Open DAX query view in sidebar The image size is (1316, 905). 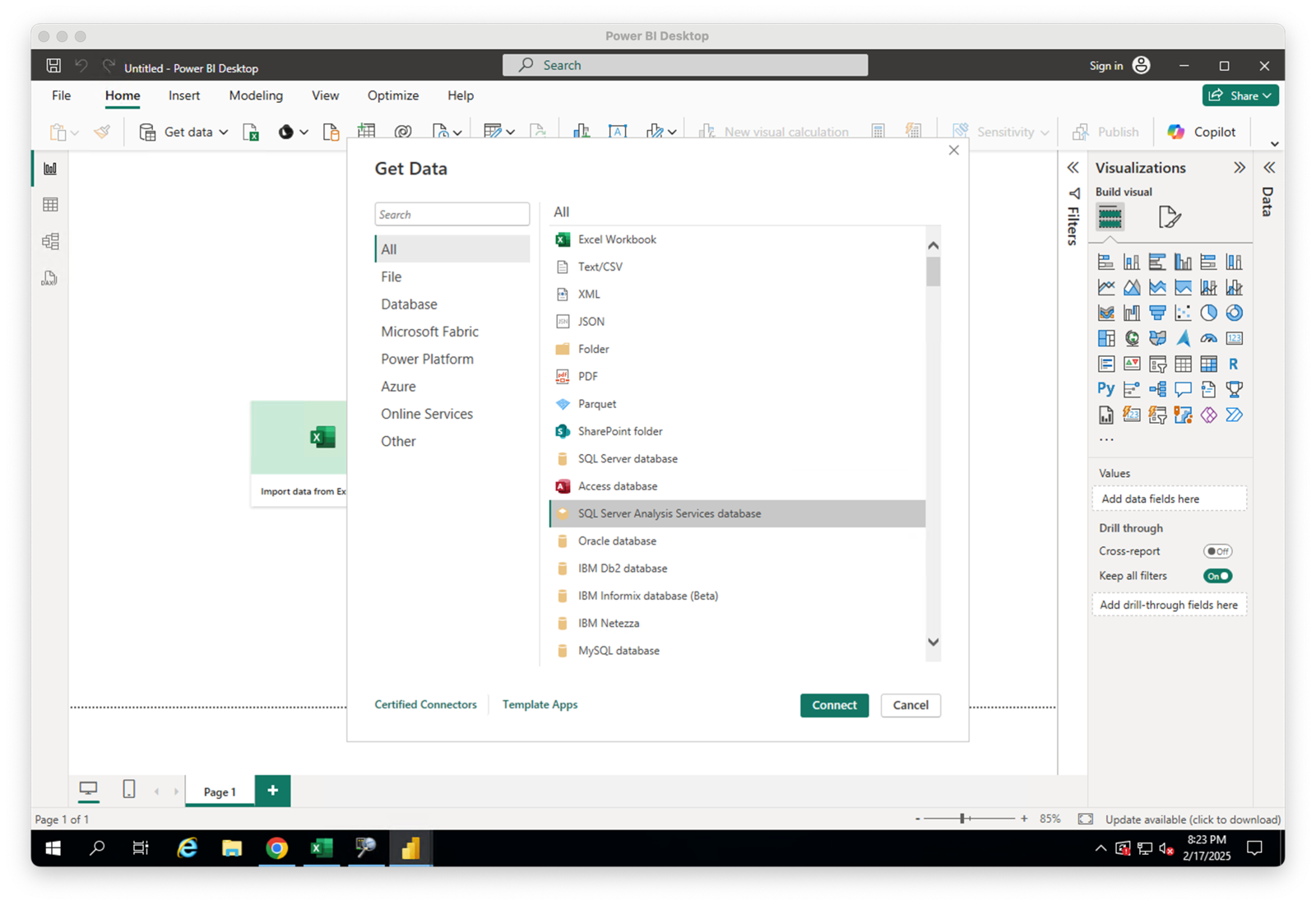[x=50, y=278]
